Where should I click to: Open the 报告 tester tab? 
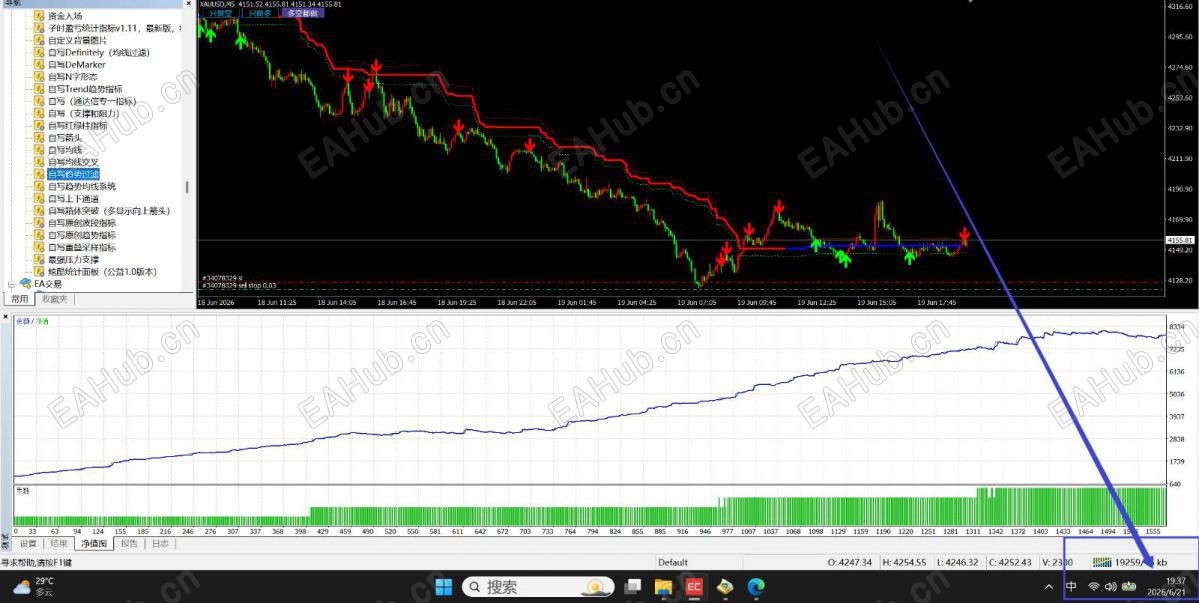point(129,543)
